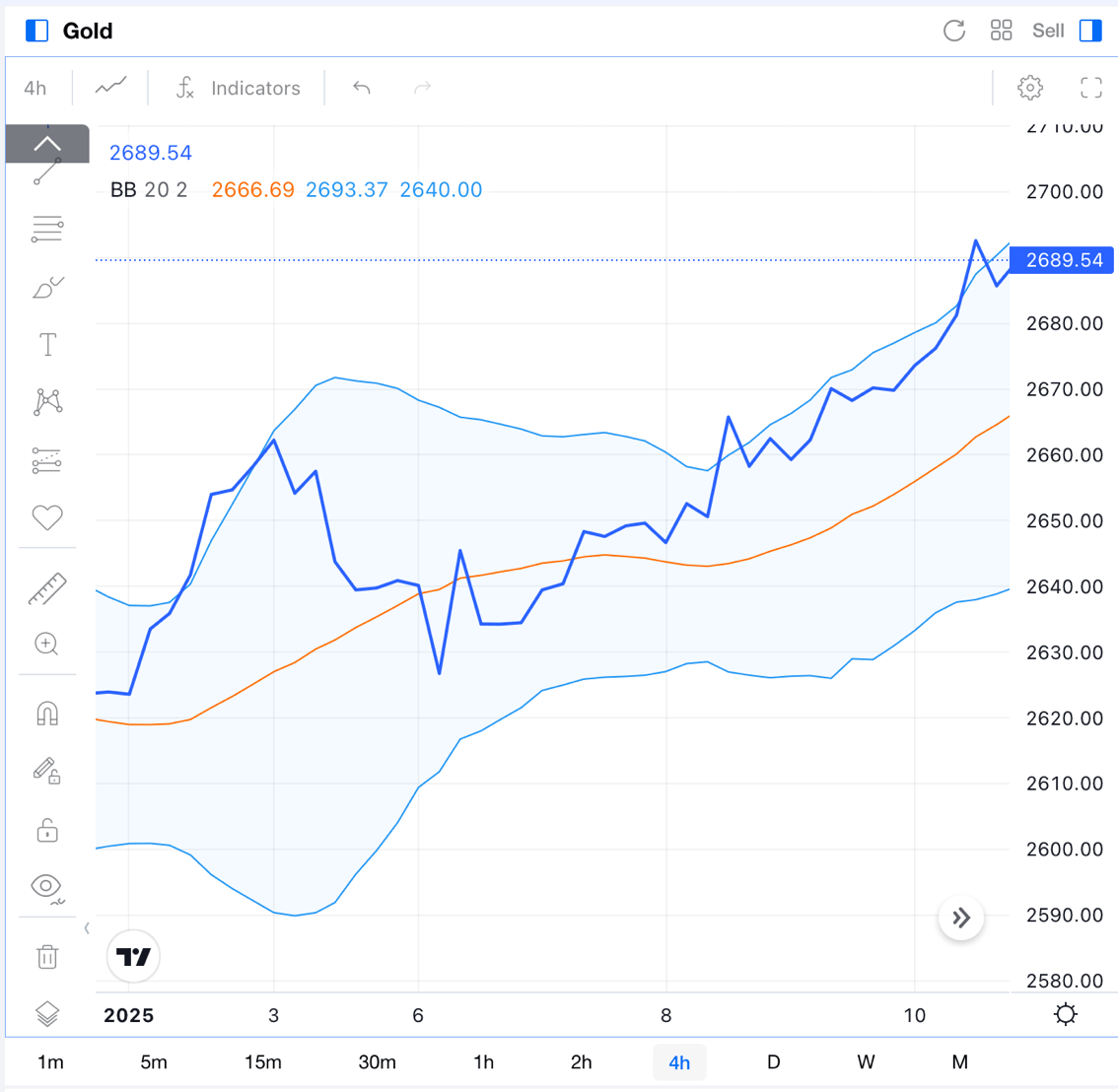
Task: Open the Indicators menu
Action: pyautogui.click(x=238, y=88)
